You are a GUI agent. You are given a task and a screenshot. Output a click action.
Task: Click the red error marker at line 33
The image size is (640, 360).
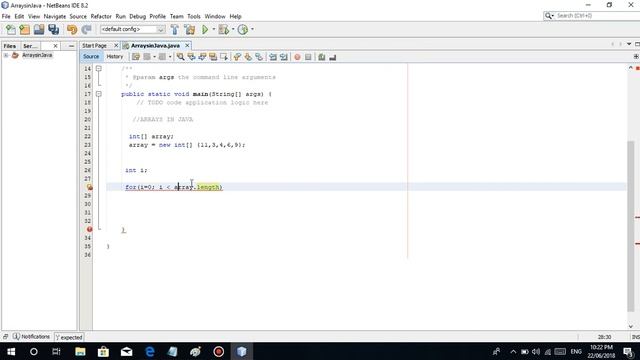[89, 229]
